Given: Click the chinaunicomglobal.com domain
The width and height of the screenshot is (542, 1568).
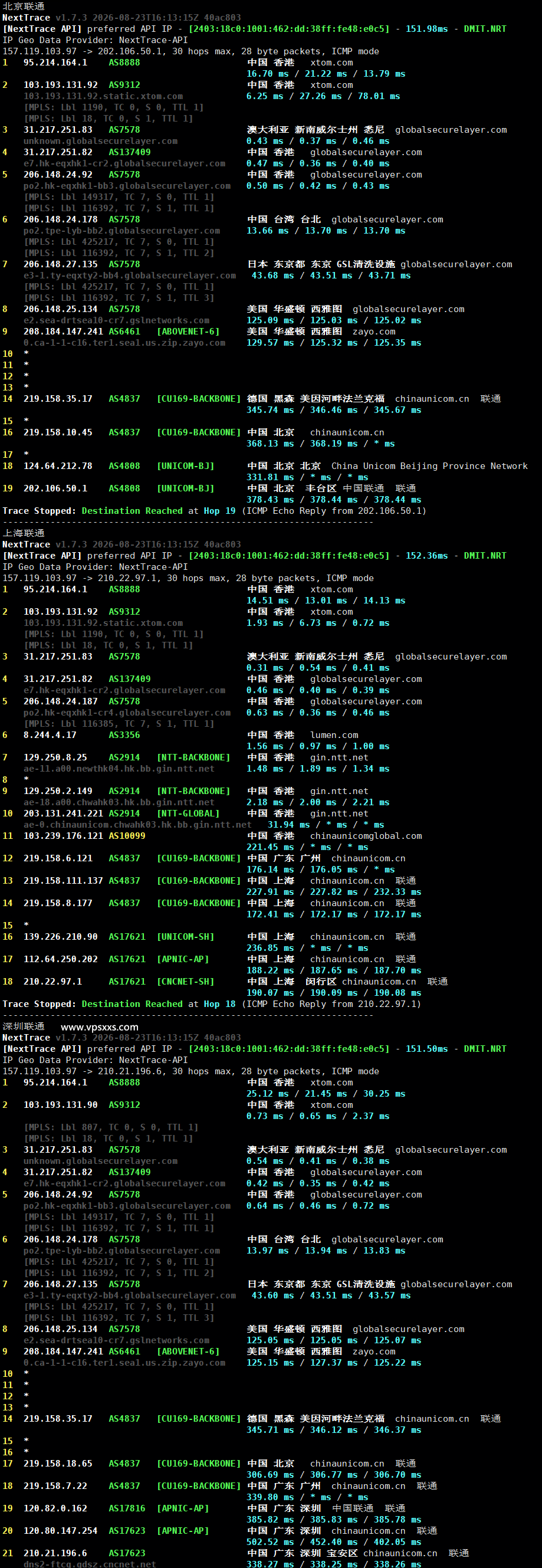Looking at the screenshot, I should (x=366, y=837).
